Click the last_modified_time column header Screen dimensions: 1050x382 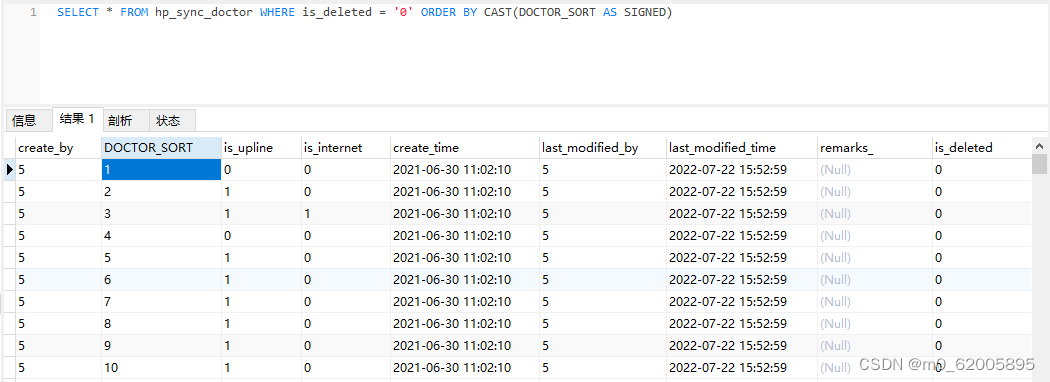[742, 147]
